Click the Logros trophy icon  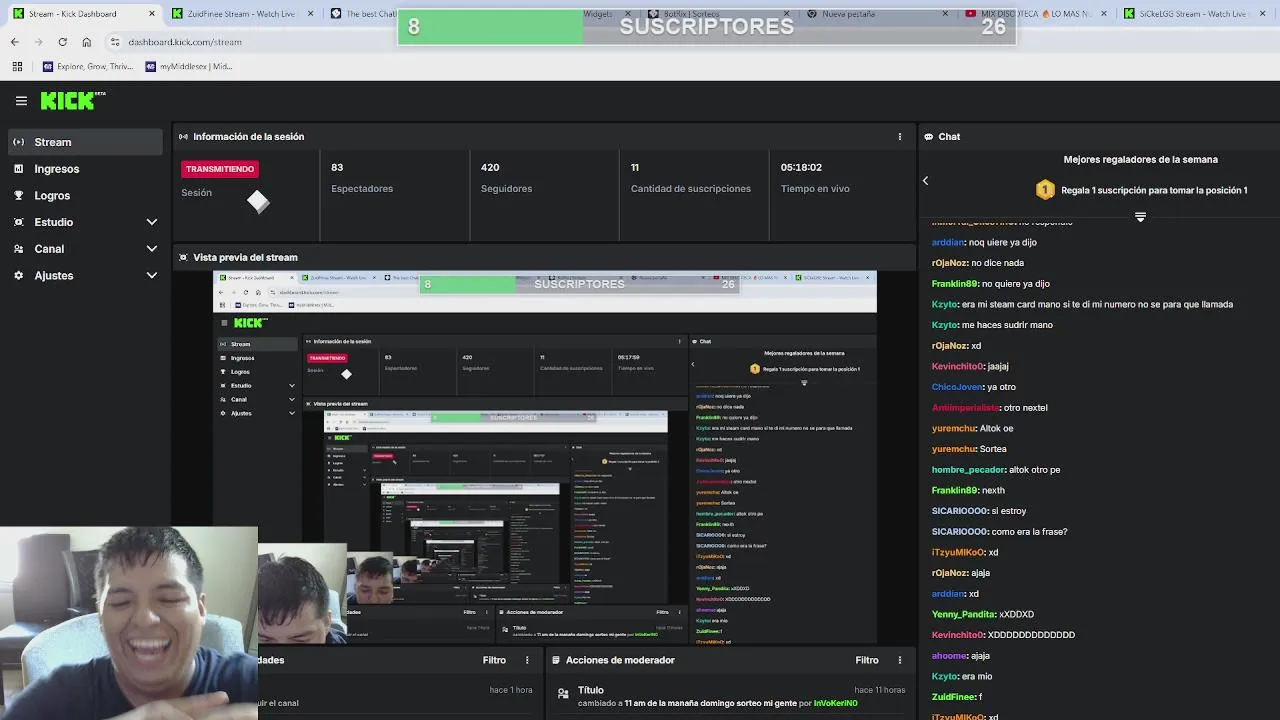point(18,195)
